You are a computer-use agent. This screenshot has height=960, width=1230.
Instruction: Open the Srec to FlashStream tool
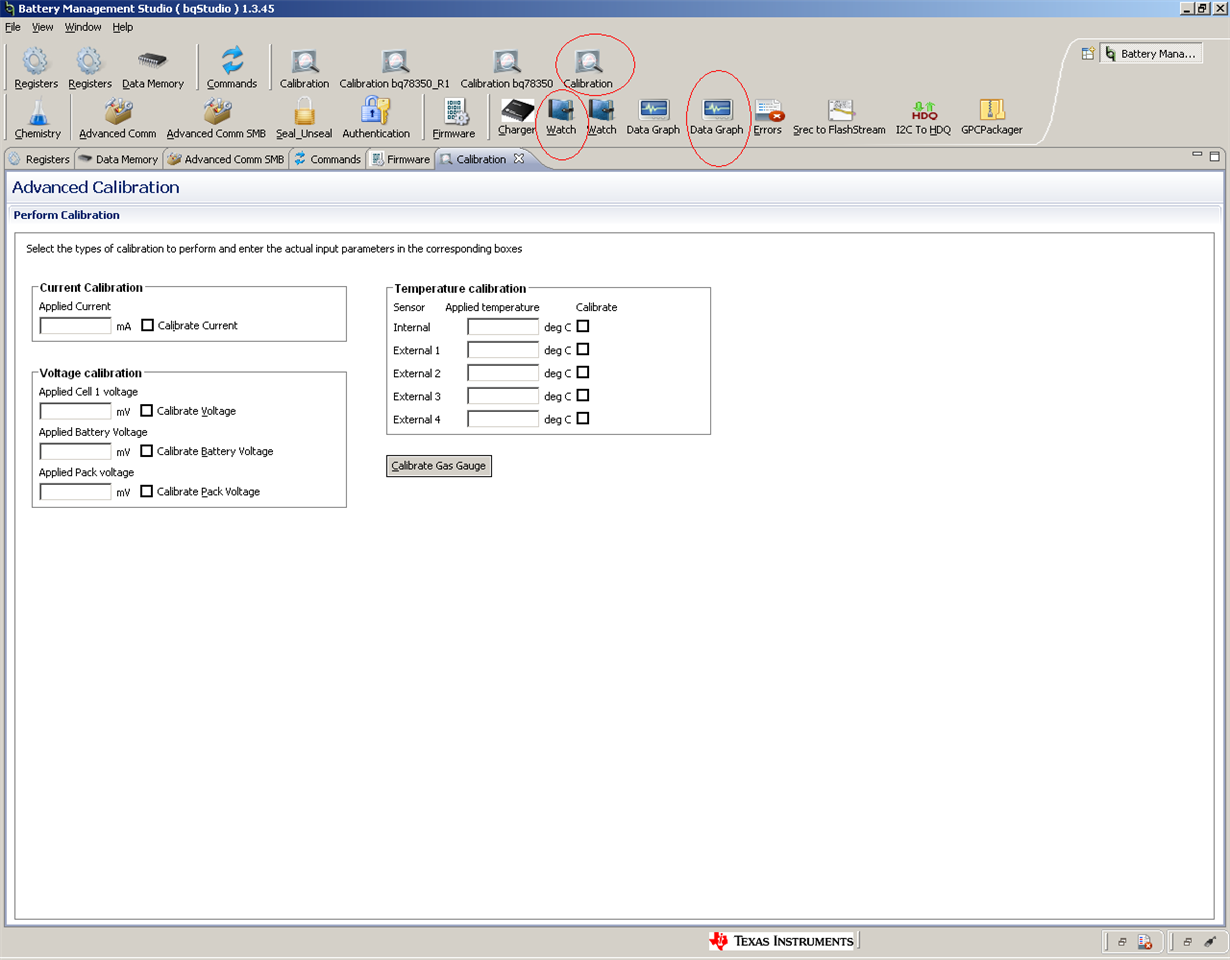(839, 117)
